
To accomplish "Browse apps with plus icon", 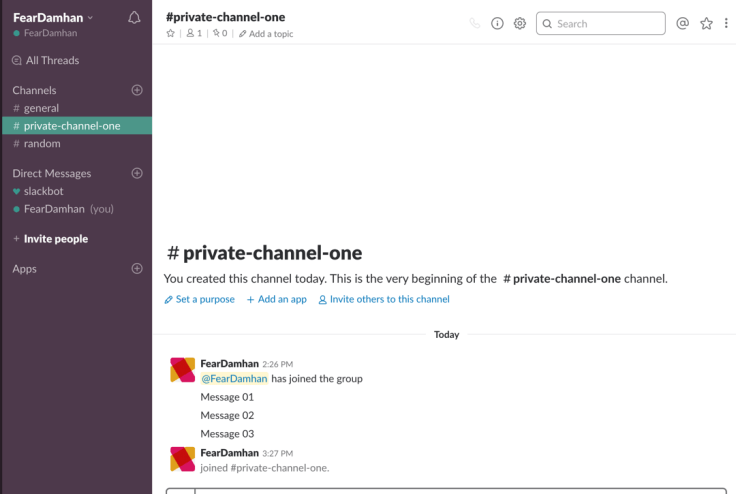I will (x=137, y=269).
